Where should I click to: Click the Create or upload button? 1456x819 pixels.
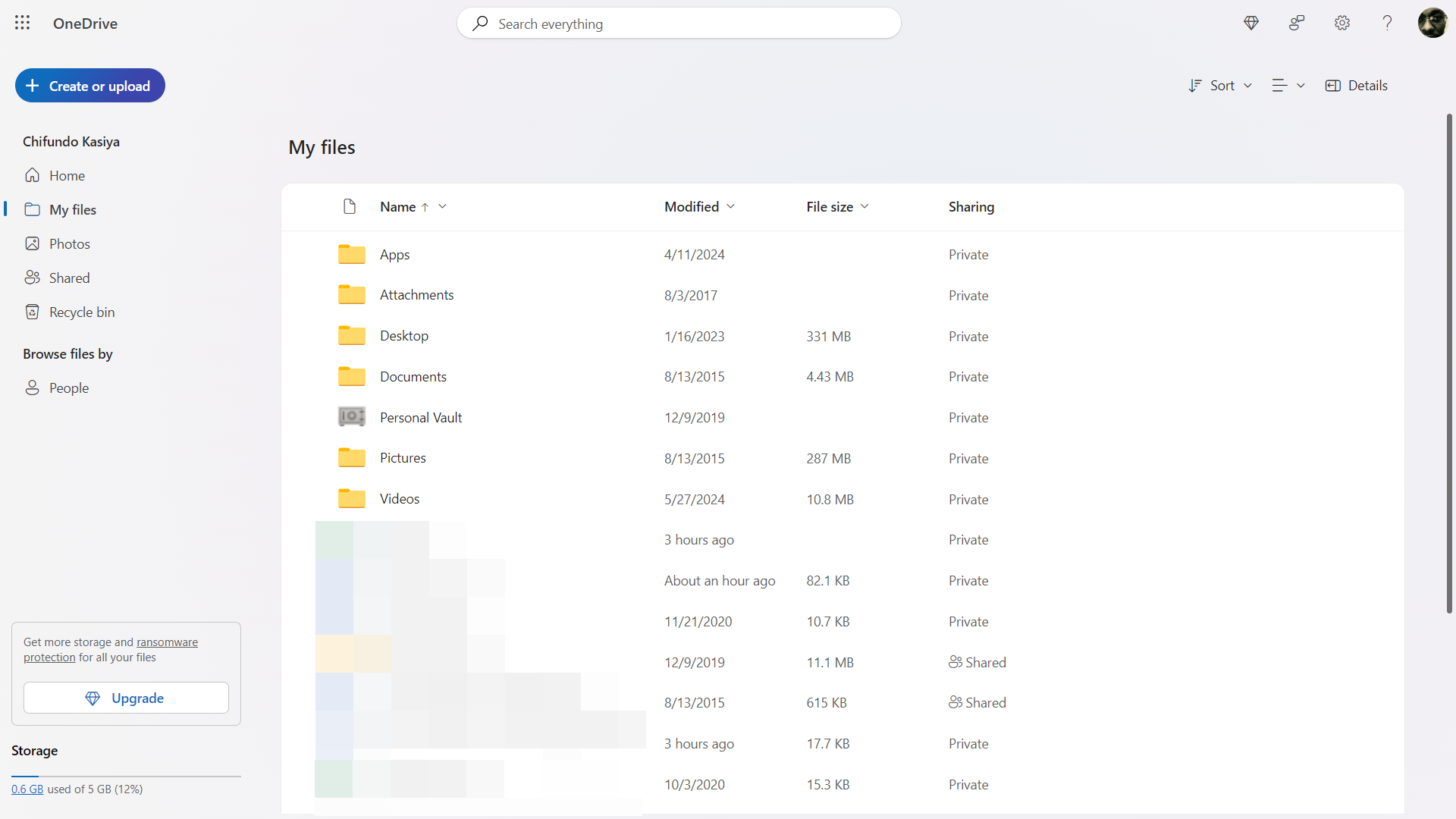90,85
